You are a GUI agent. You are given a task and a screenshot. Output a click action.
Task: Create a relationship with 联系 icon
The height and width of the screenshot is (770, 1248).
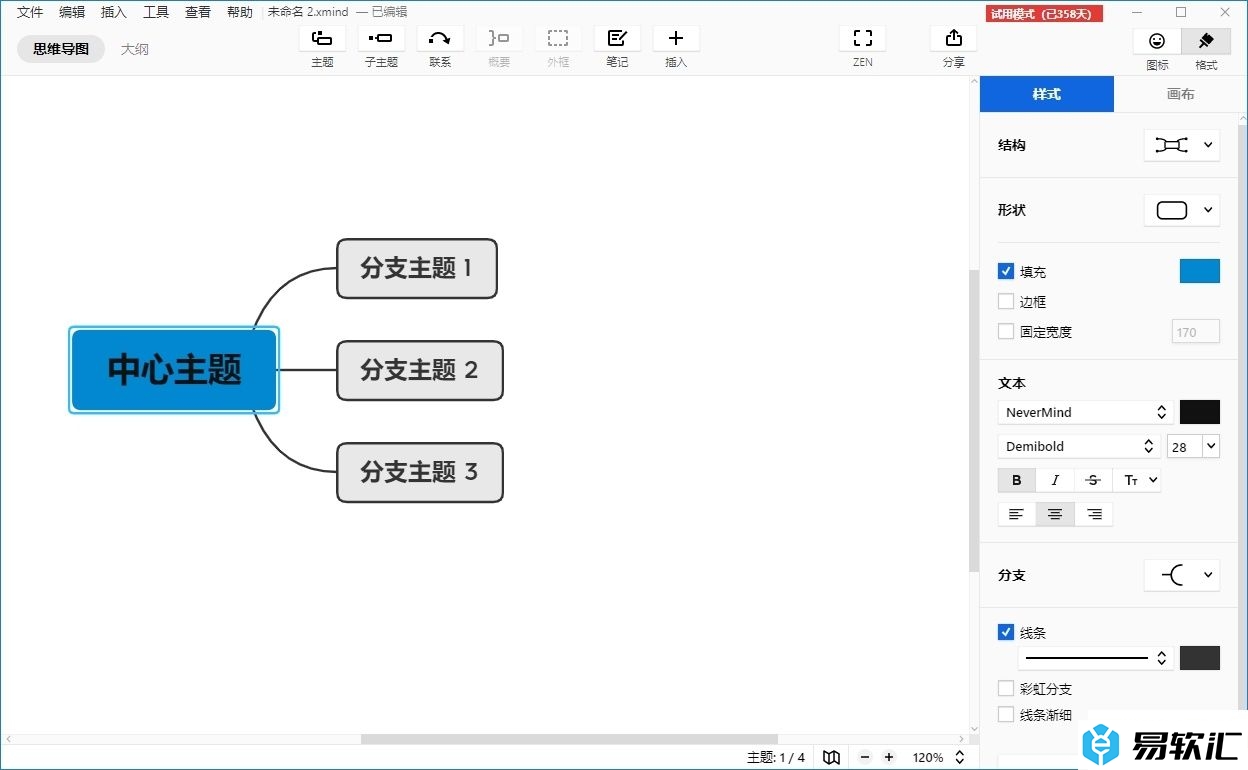[440, 39]
